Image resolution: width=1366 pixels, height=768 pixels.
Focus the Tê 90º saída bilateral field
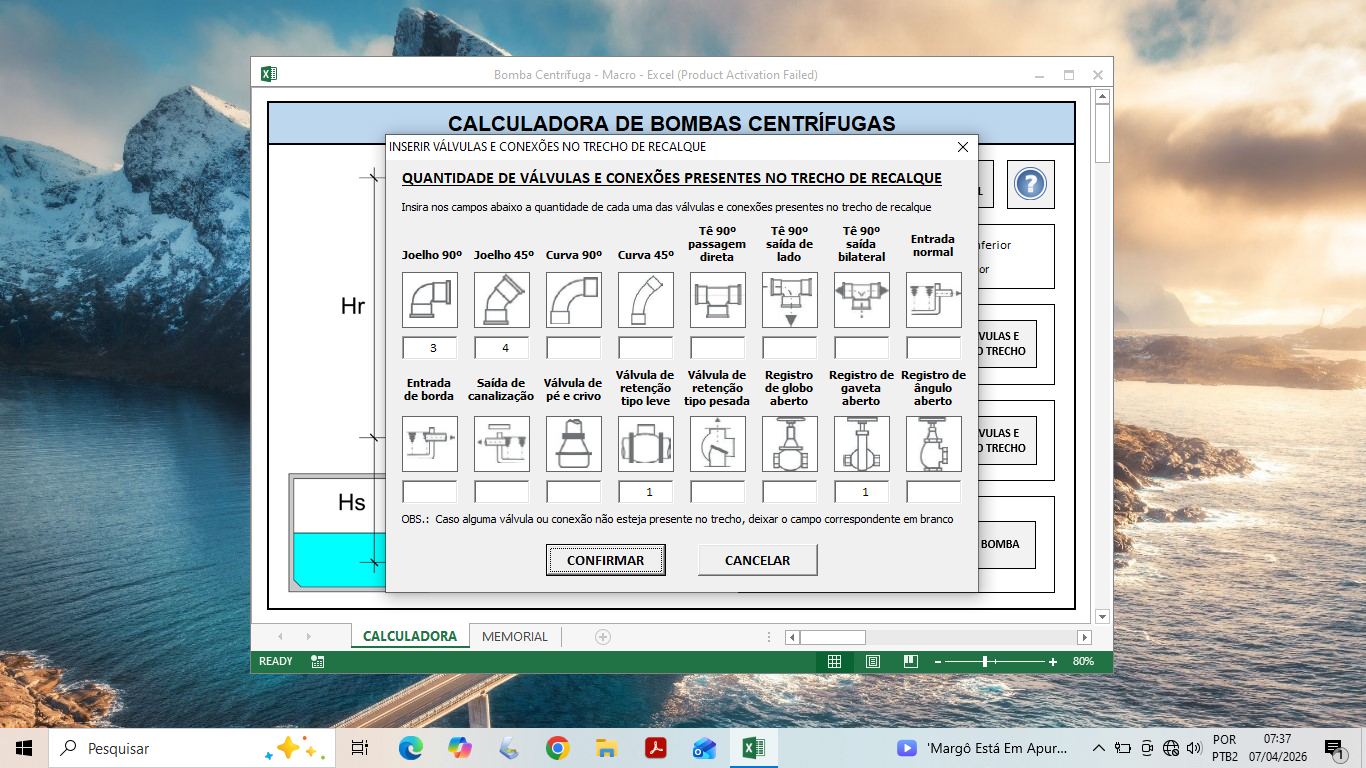click(x=862, y=348)
